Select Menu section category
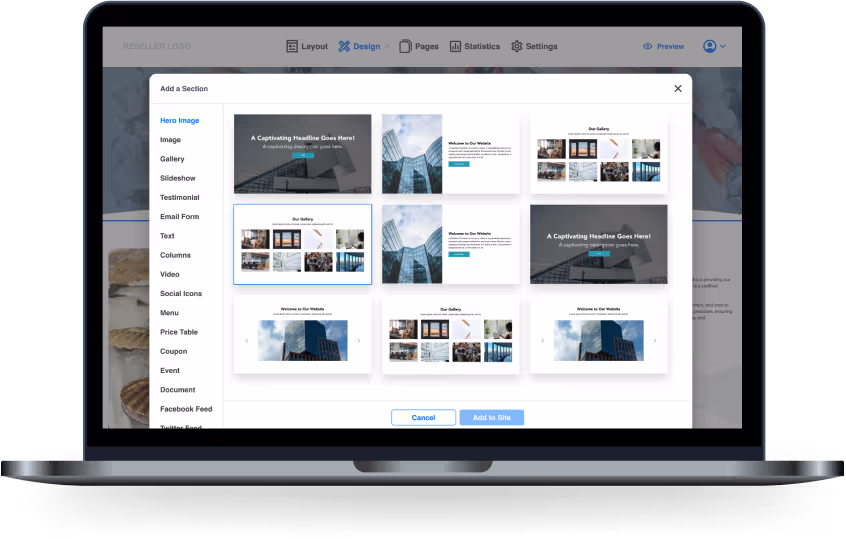Image resolution: width=846 pixels, height=539 pixels. click(169, 313)
